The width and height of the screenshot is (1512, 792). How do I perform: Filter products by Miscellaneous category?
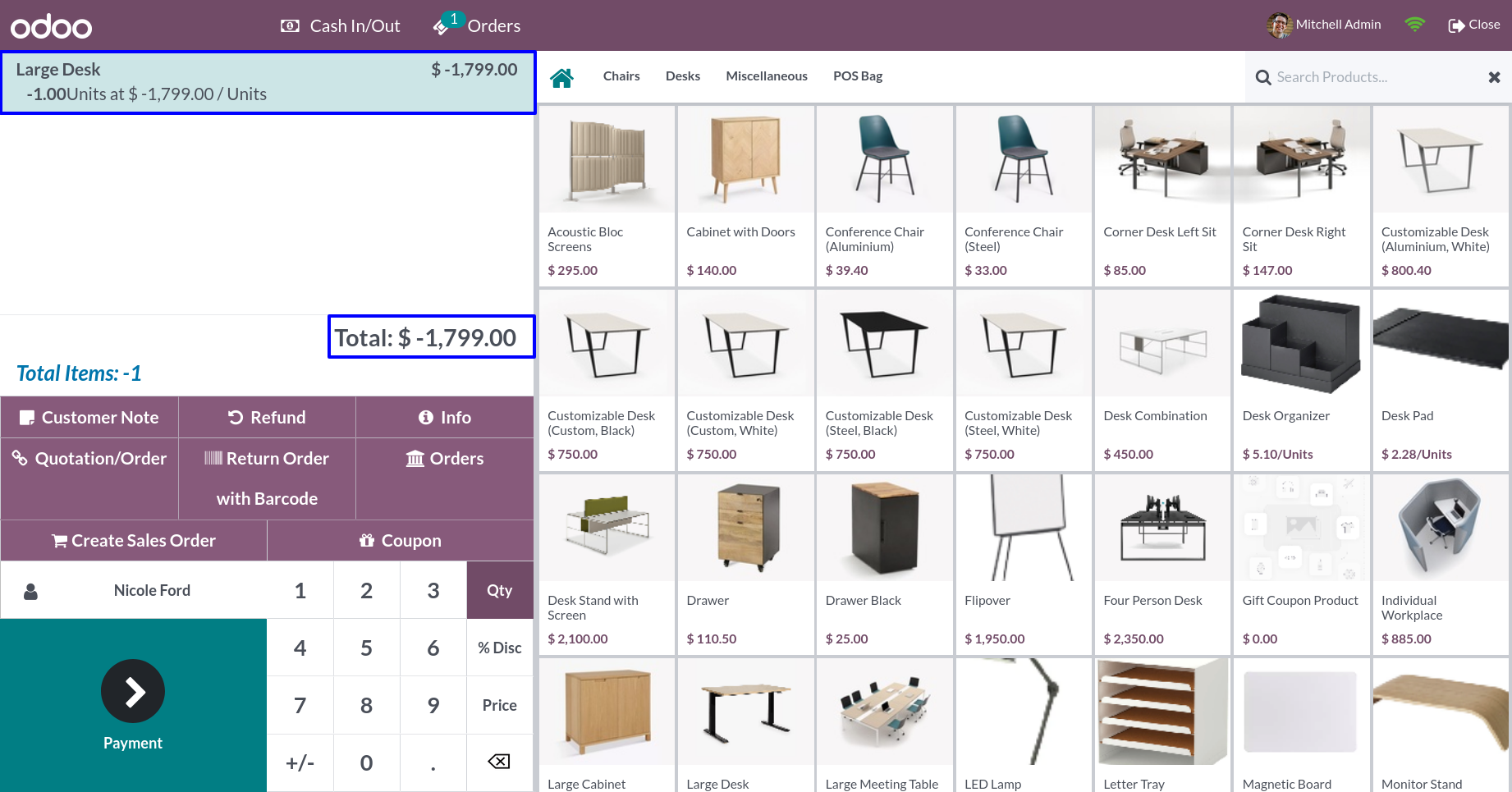coord(767,76)
